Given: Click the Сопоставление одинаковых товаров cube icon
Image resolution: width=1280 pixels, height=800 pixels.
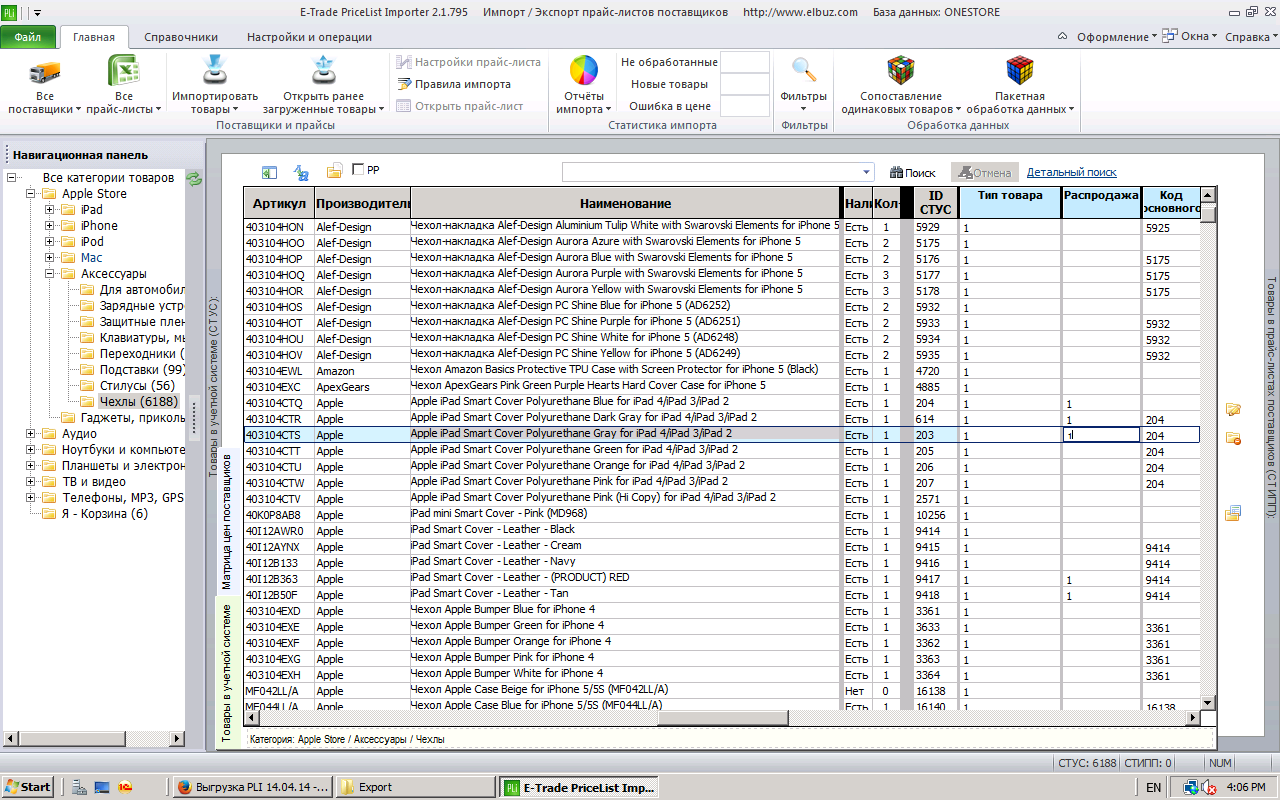Looking at the screenshot, I should point(901,71).
